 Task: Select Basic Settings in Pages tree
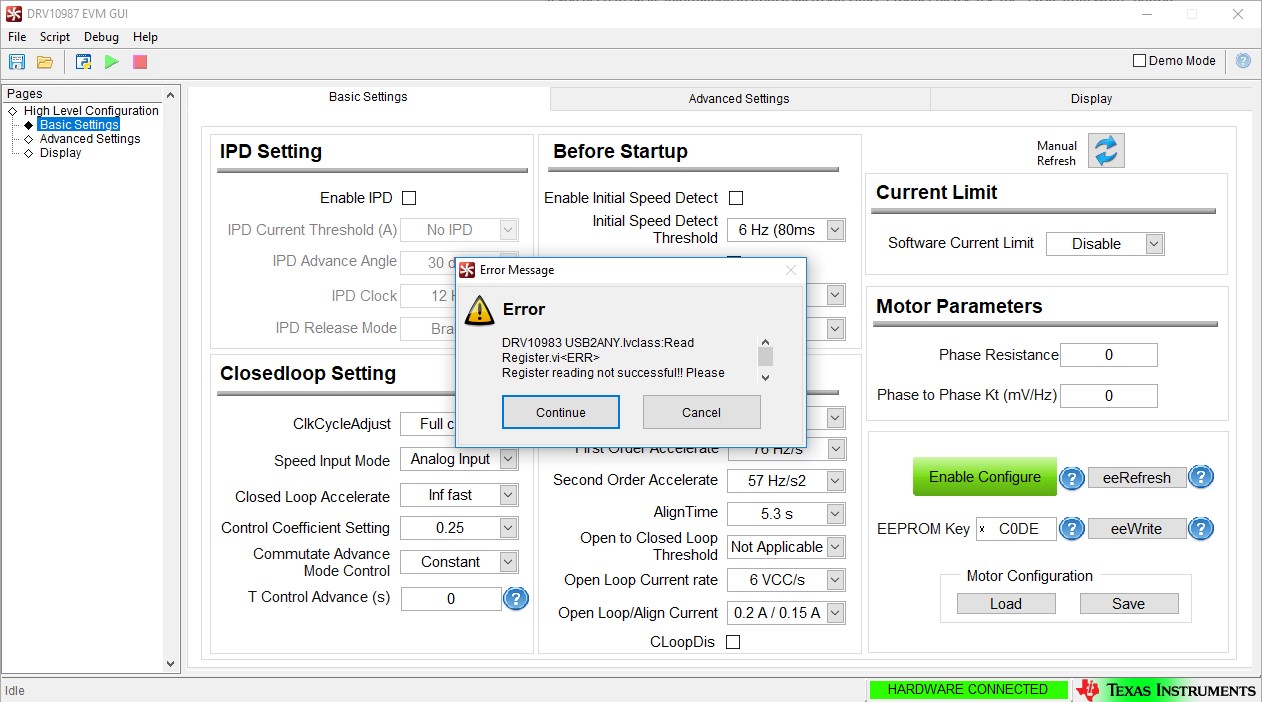click(79, 125)
